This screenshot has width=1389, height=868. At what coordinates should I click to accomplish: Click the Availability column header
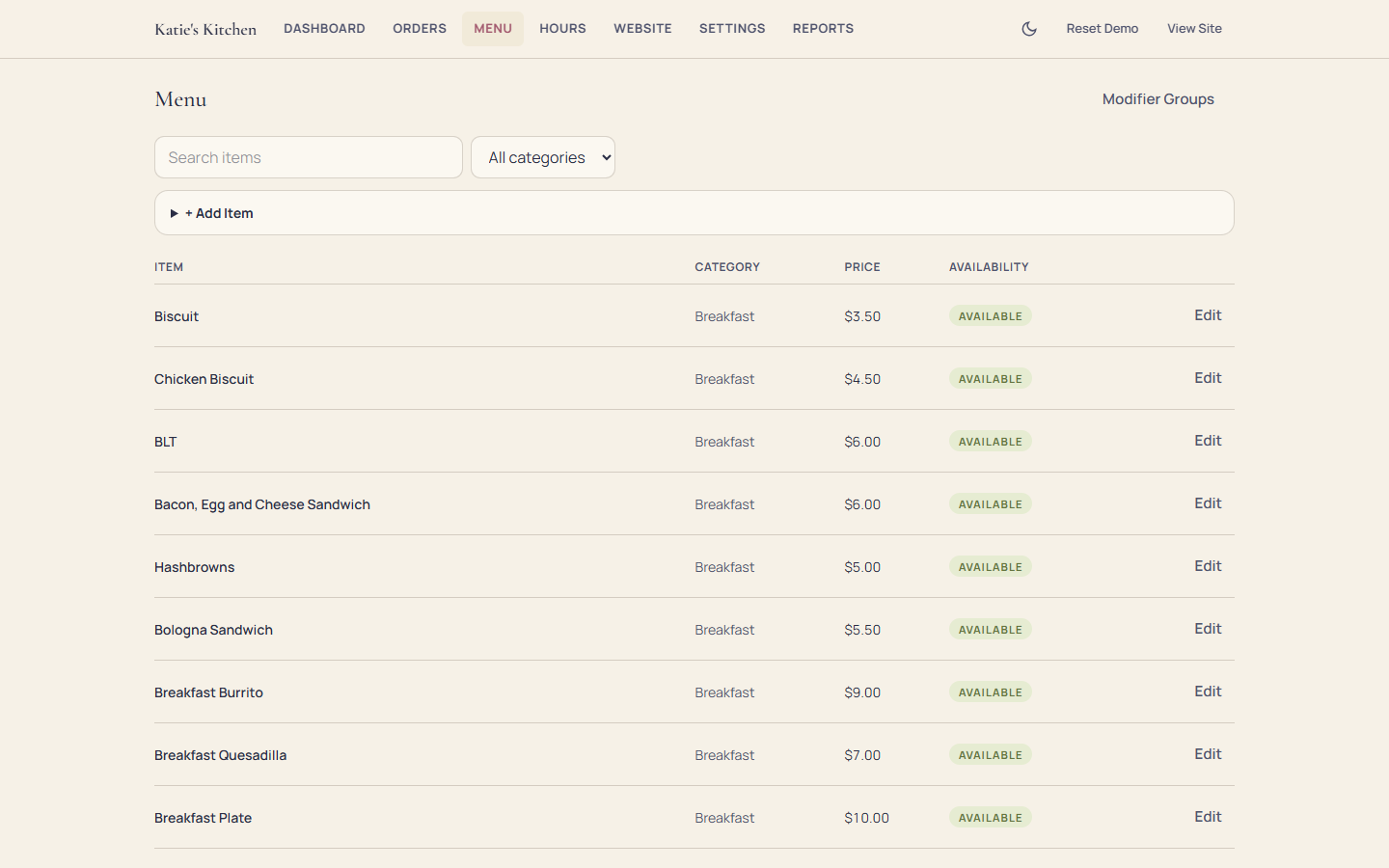click(x=989, y=267)
